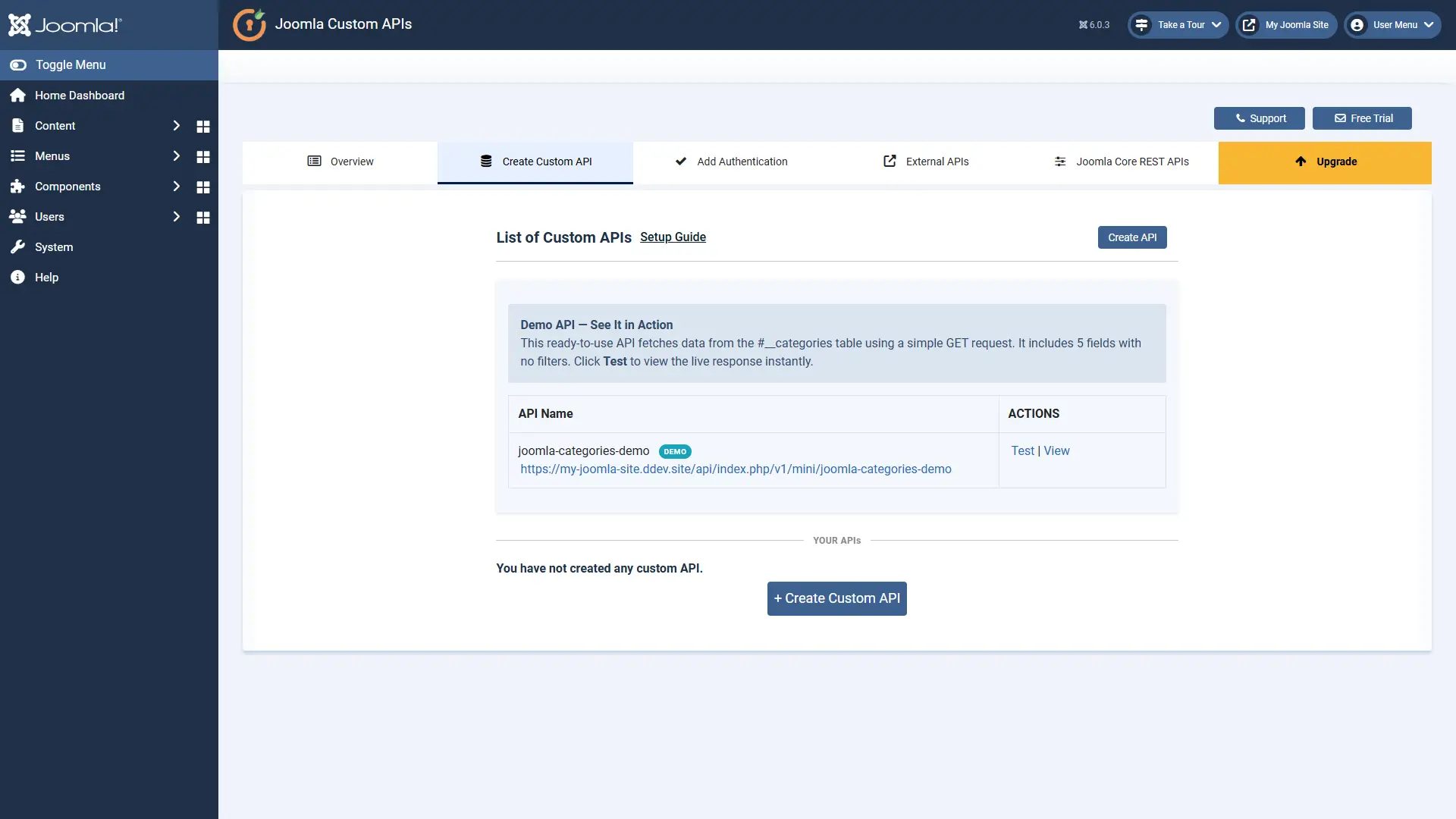The width and height of the screenshot is (1456, 819).
Task: Expand the Users sidebar chevron
Action: (176, 216)
